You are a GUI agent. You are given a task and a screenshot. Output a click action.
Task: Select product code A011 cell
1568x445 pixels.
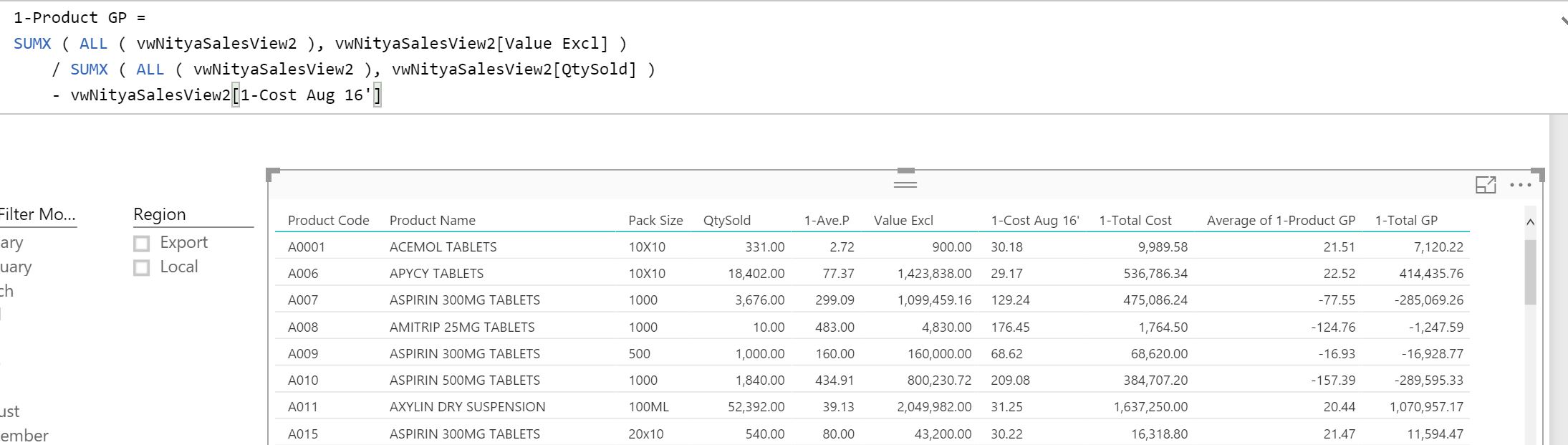302,407
